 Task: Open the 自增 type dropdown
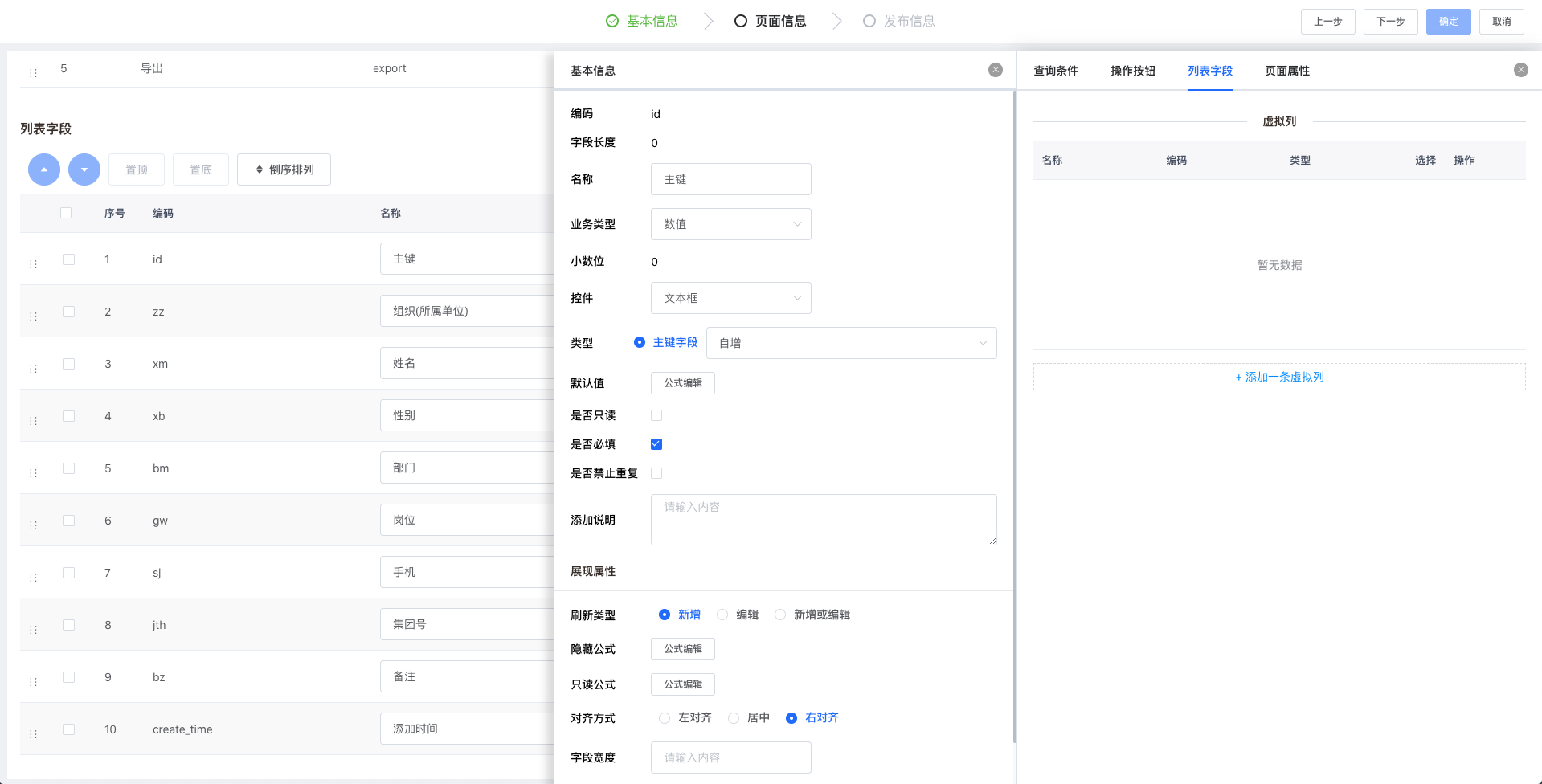click(852, 343)
